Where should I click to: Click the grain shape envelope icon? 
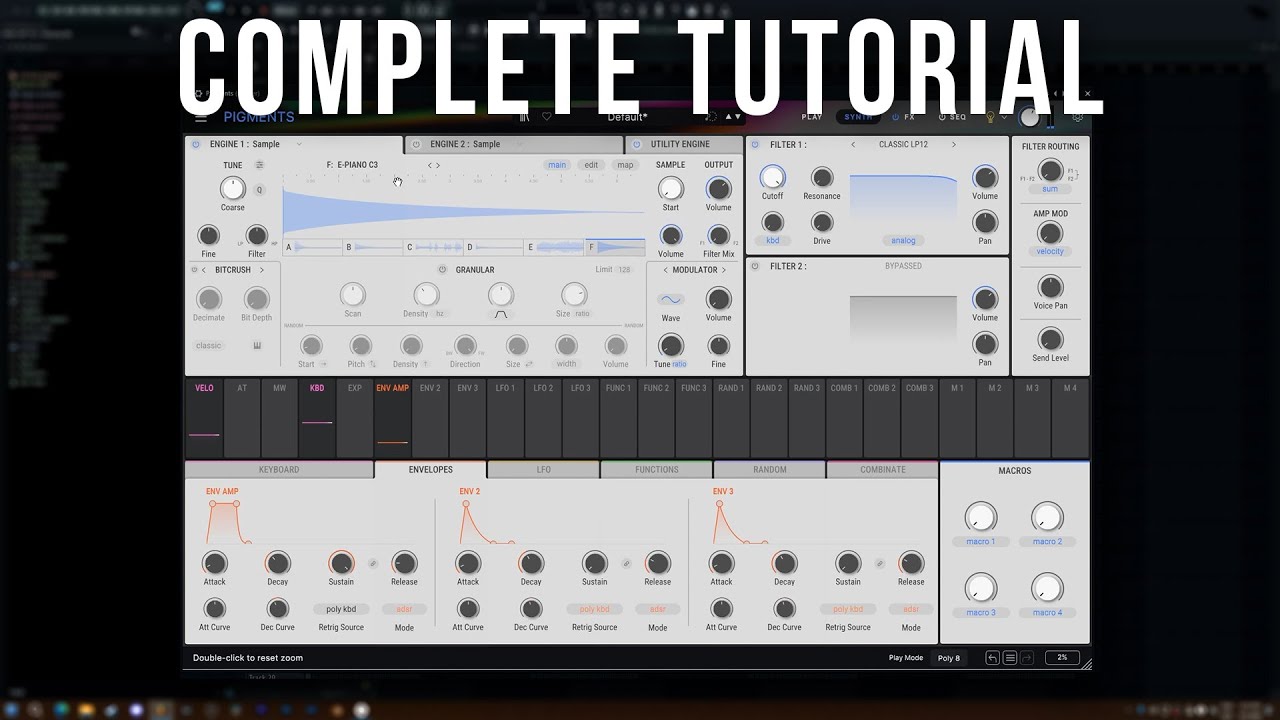pyautogui.click(x=501, y=314)
